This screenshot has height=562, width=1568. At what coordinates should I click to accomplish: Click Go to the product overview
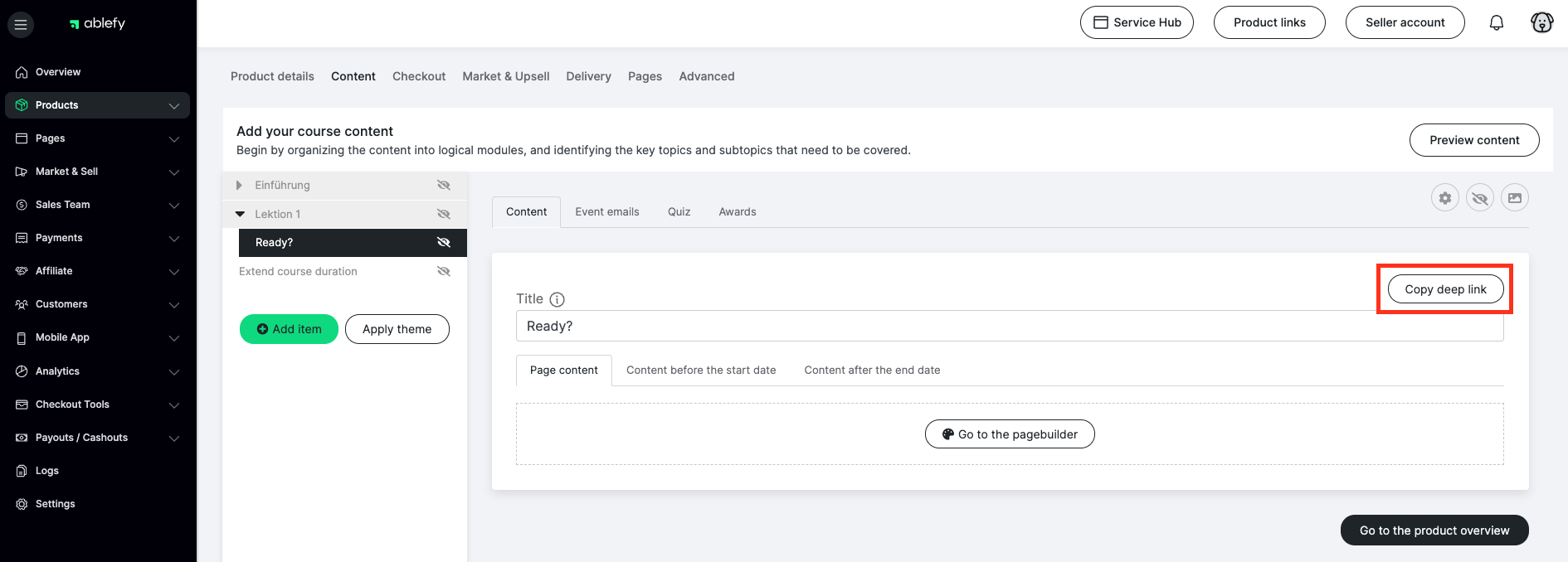pos(1434,531)
